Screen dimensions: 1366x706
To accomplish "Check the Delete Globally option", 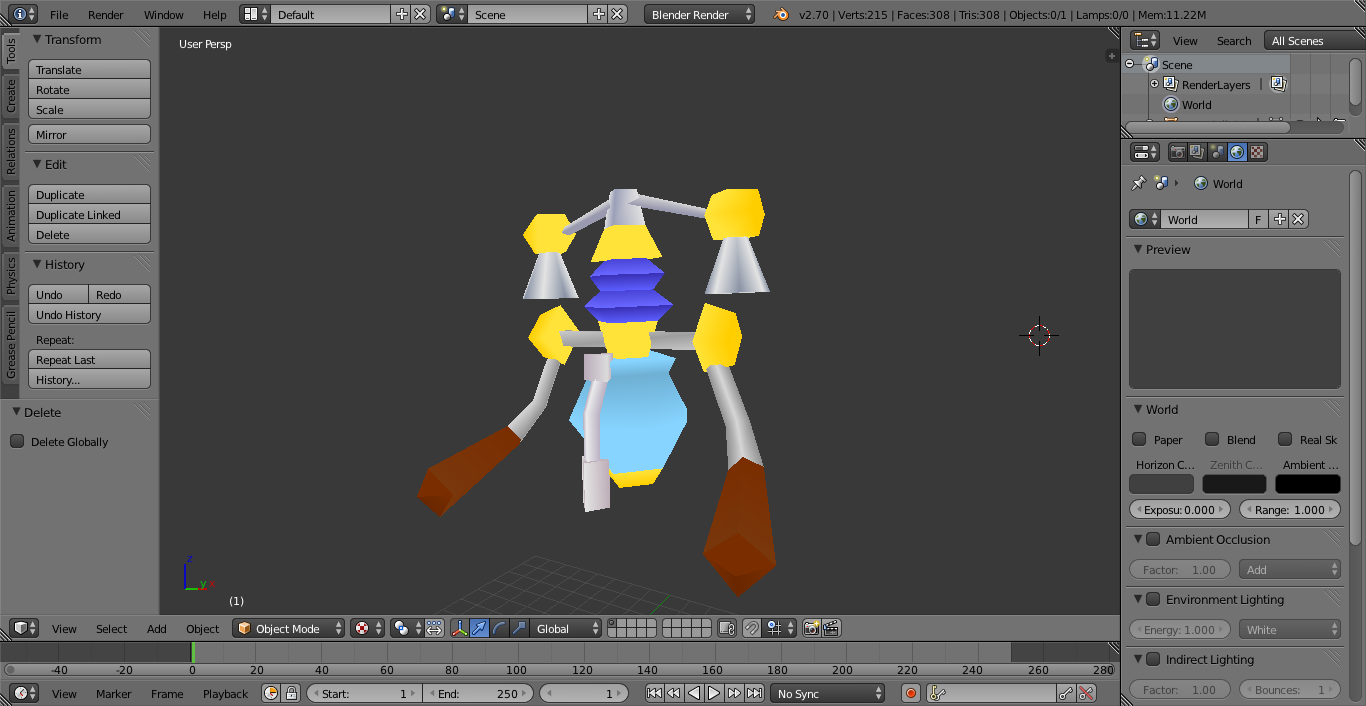I will click(x=17, y=442).
